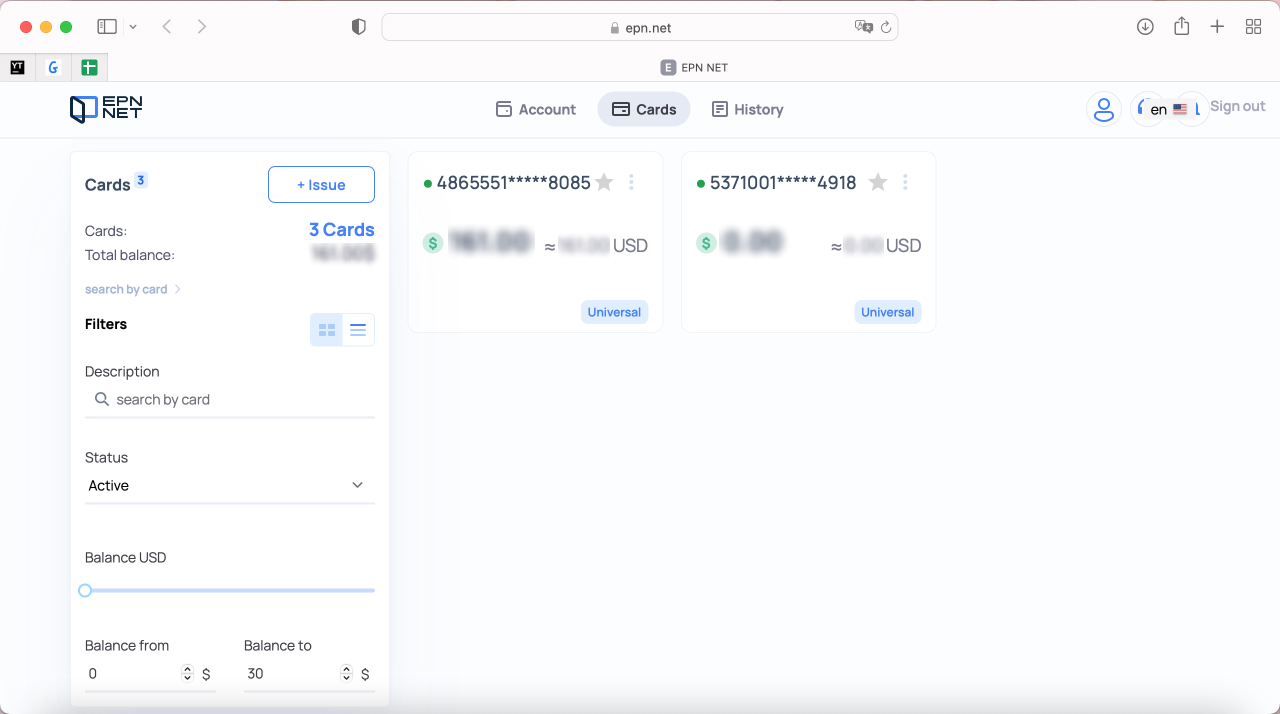Favorite card ending 8085 with star

[x=604, y=182]
